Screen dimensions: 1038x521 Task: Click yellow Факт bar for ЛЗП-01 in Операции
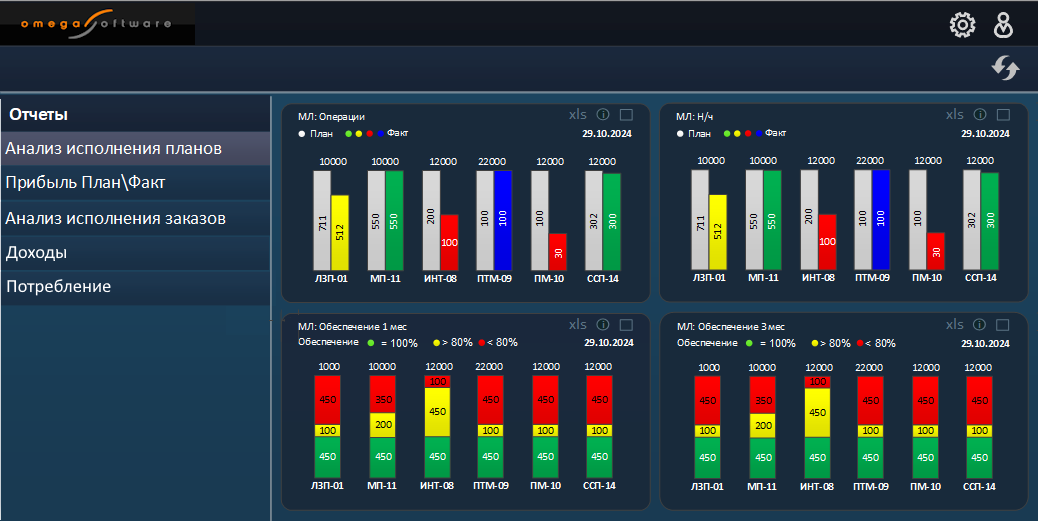tap(340, 232)
